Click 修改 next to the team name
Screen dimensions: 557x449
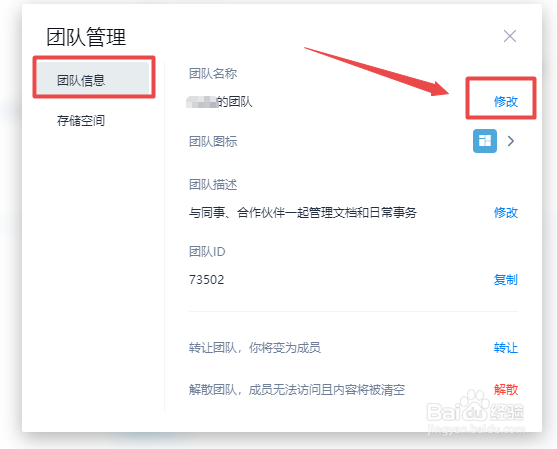pos(506,102)
